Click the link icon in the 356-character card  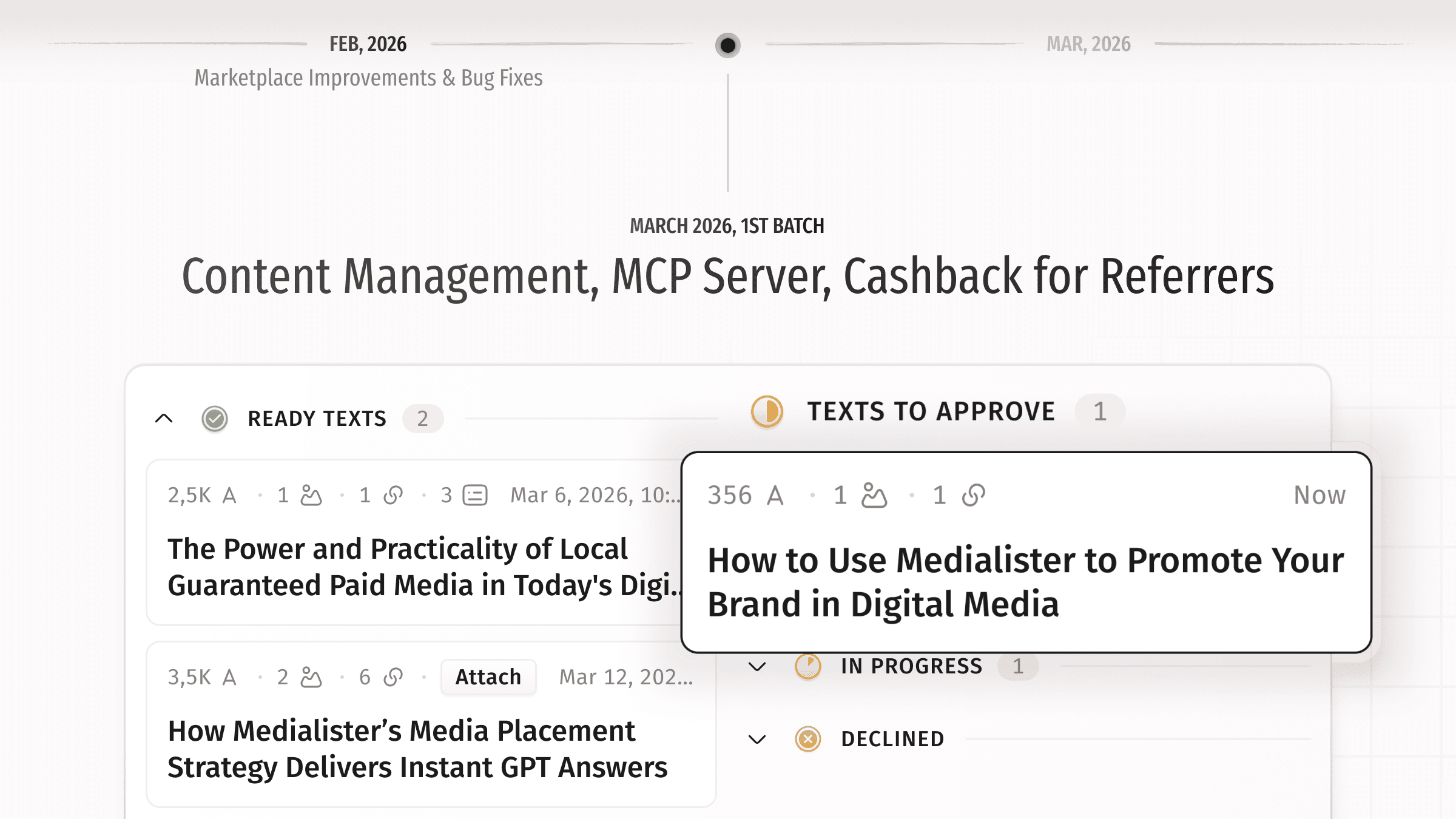point(973,495)
